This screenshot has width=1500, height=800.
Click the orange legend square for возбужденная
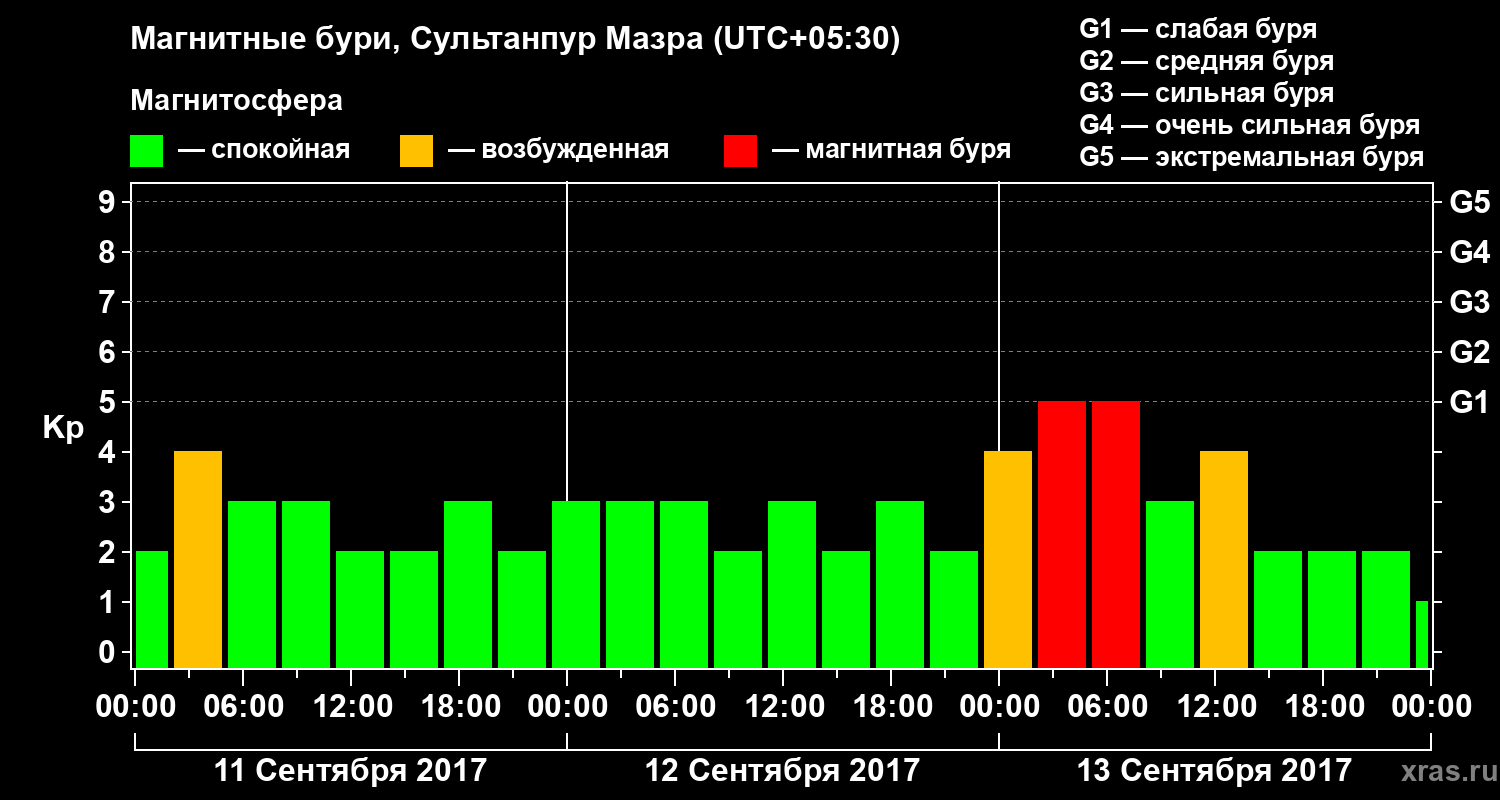point(416,151)
